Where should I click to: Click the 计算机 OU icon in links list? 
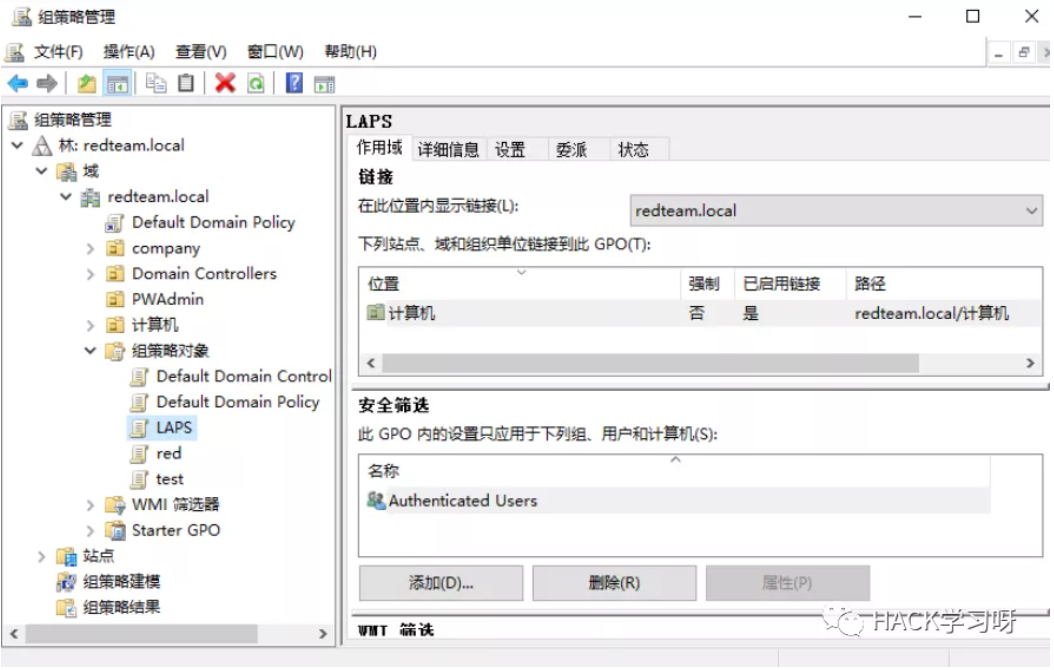click(x=376, y=312)
